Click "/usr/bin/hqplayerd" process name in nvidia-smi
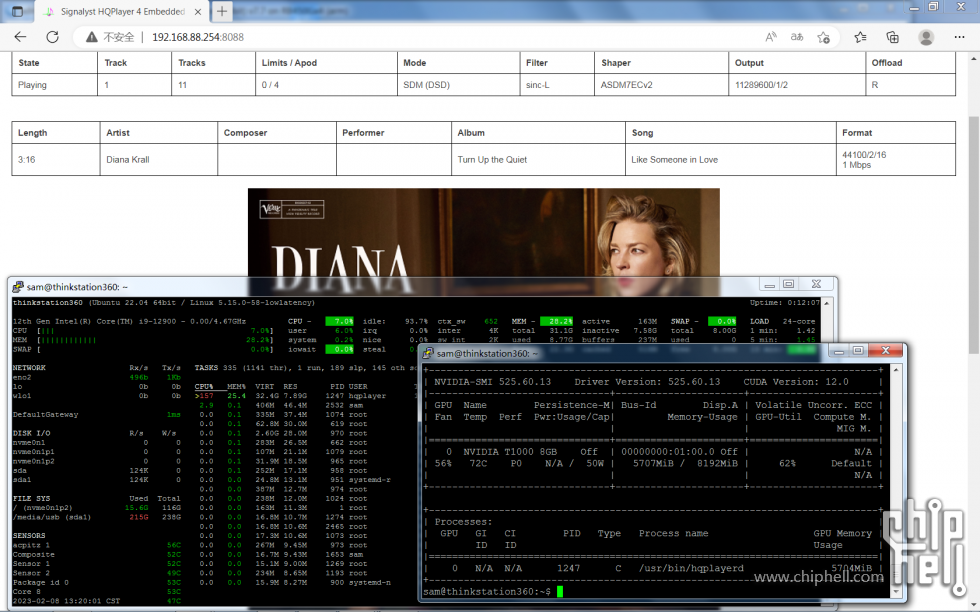 click(x=691, y=568)
